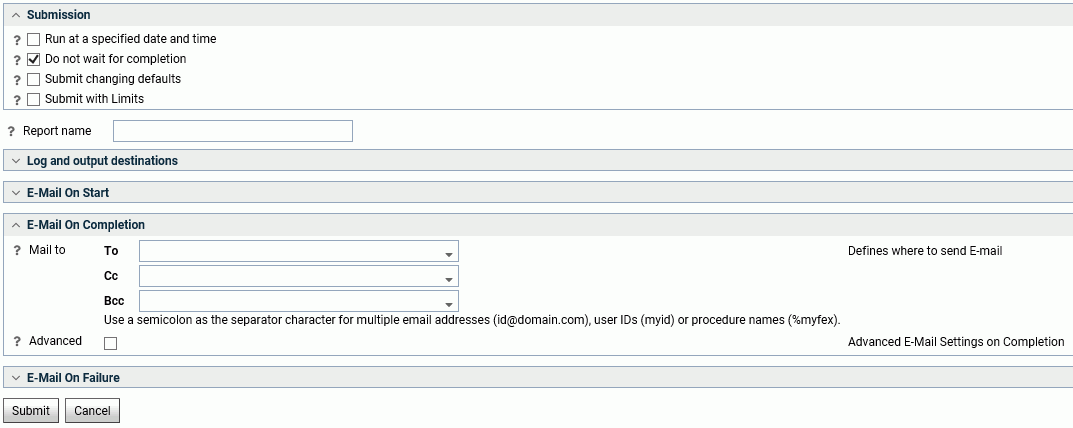The image size is (1073, 428).
Task: Uncheck Do not wait for completion
Action: coord(34,60)
